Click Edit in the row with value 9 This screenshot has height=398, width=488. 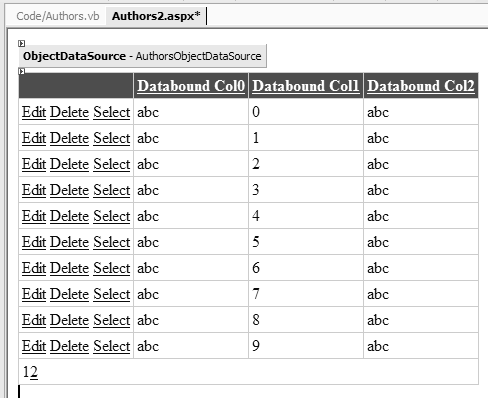(34, 346)
